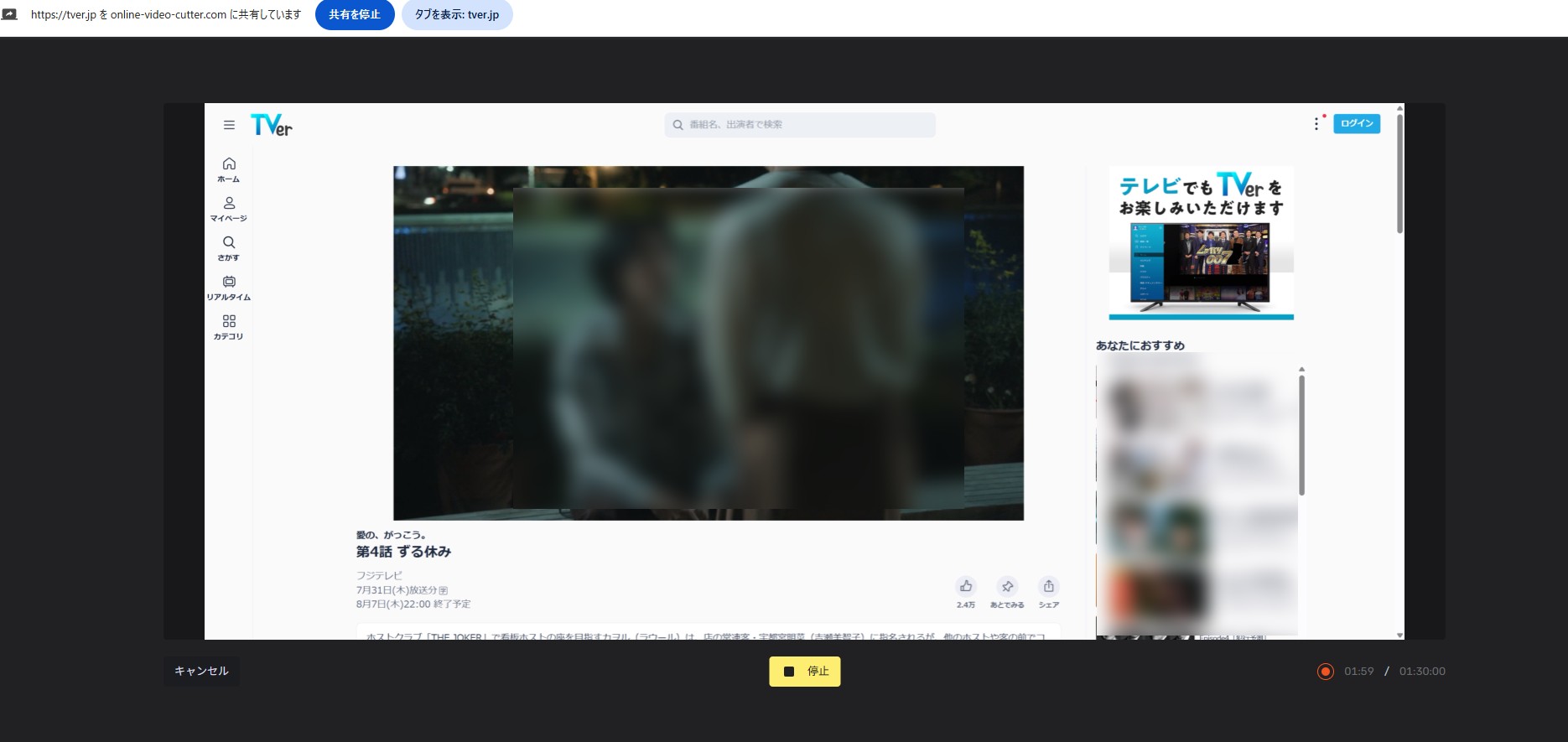The height and width of the screenshot is (742, 1568).
Task: Open カテゴリ in the sidebar
Action: 229,327
